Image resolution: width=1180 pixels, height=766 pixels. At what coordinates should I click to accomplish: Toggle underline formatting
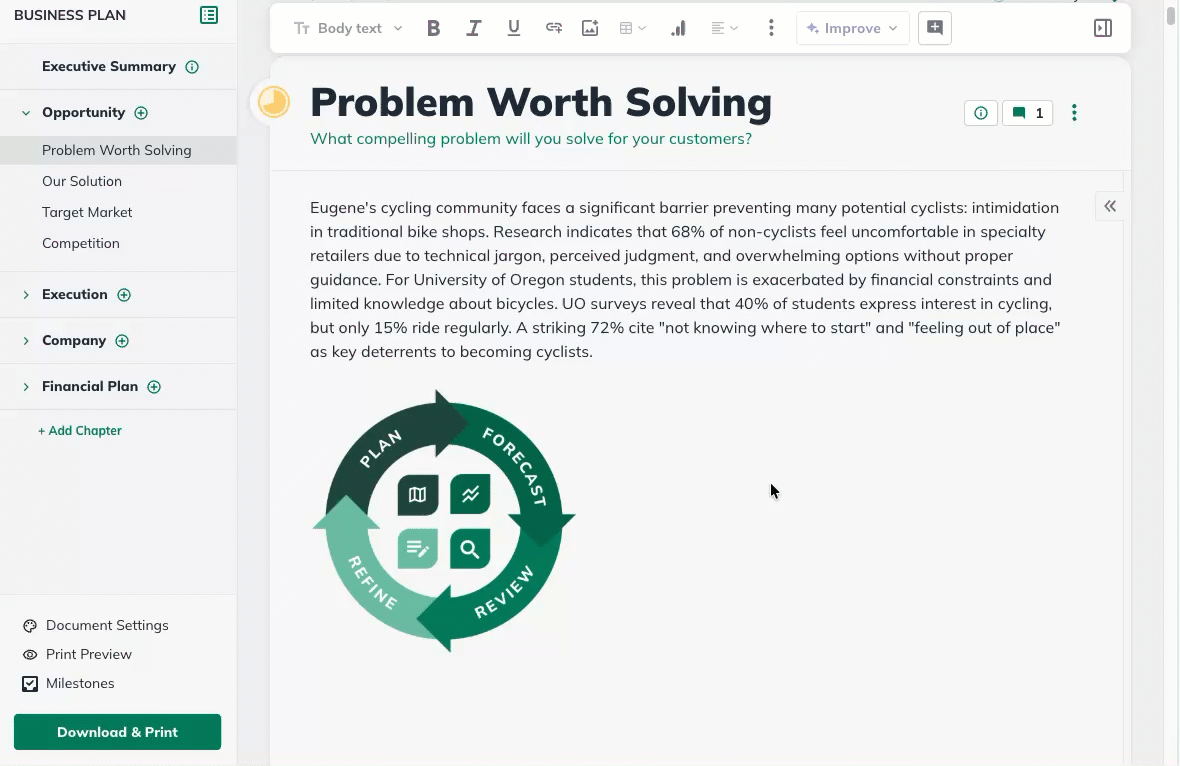[514, 29]
